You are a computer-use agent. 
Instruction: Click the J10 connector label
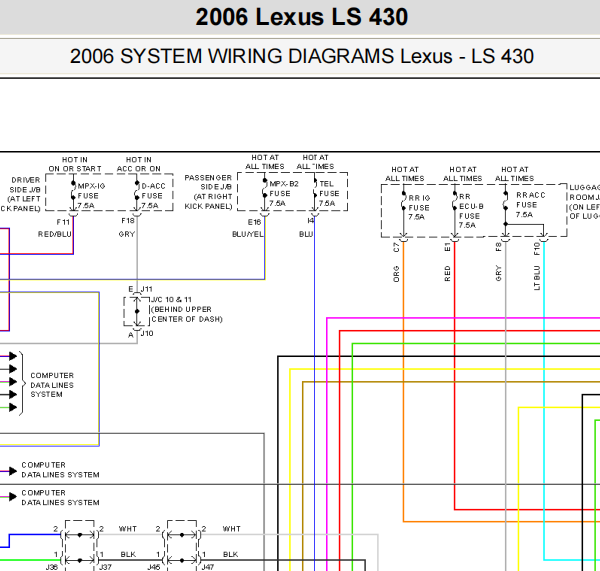pyautogui.click(x=147, y=333)
